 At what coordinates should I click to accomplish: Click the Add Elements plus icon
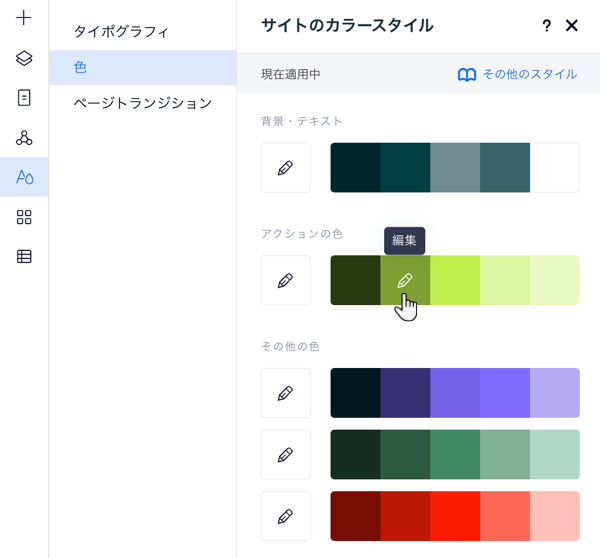coord(24,18)
